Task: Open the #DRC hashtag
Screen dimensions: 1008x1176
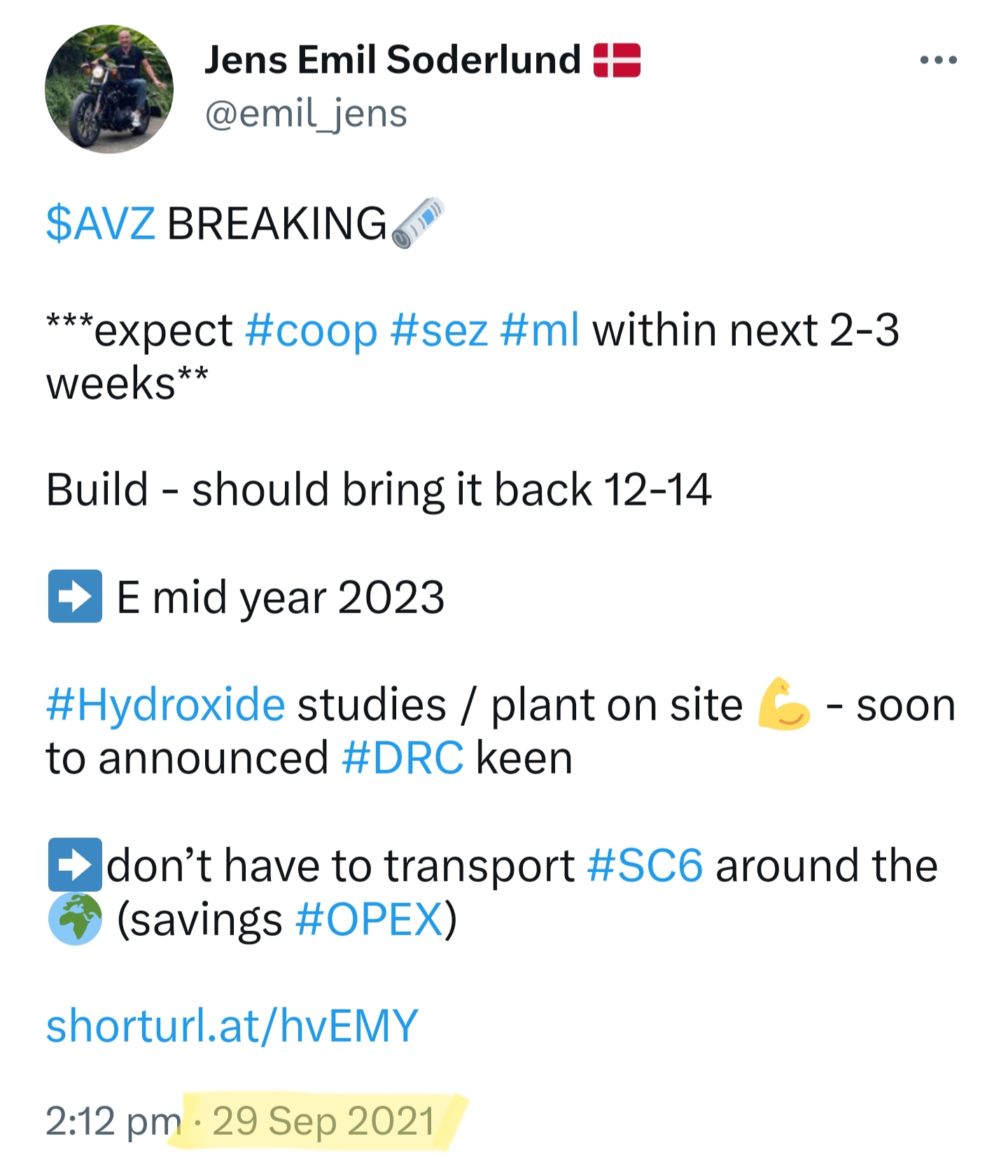Action: 402,758
